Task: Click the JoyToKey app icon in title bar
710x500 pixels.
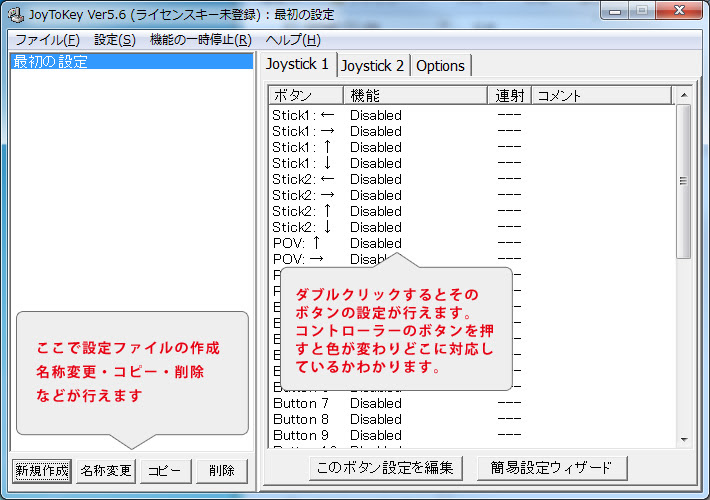Action: pos(16,14)
